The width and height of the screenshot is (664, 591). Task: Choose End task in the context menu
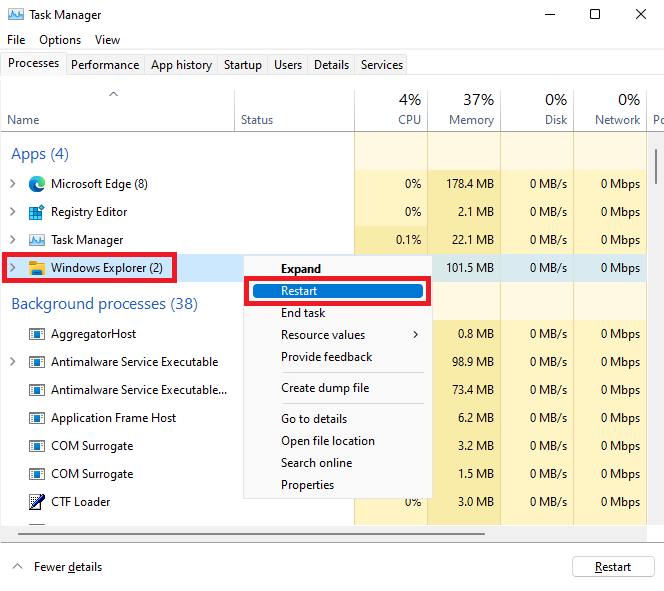click(x=338, y=313)
